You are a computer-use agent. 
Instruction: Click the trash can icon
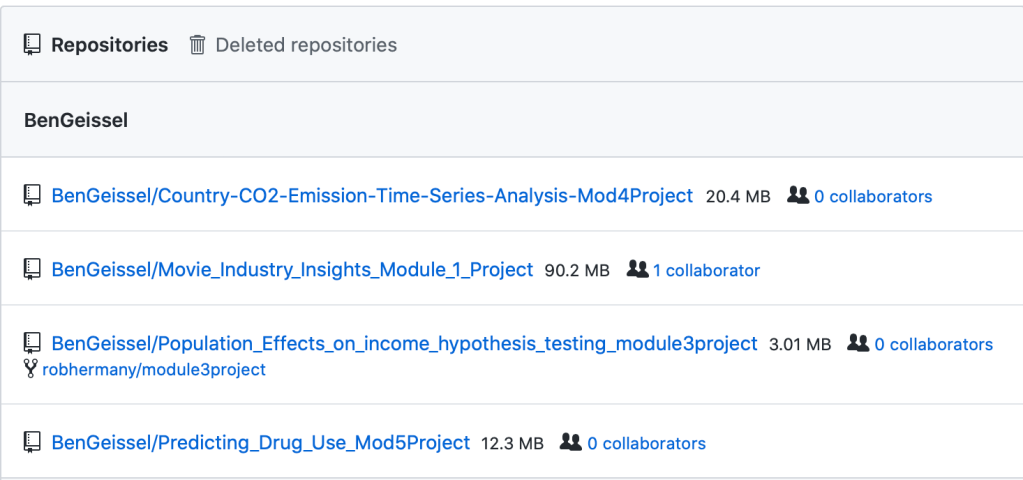click(198, 45)
